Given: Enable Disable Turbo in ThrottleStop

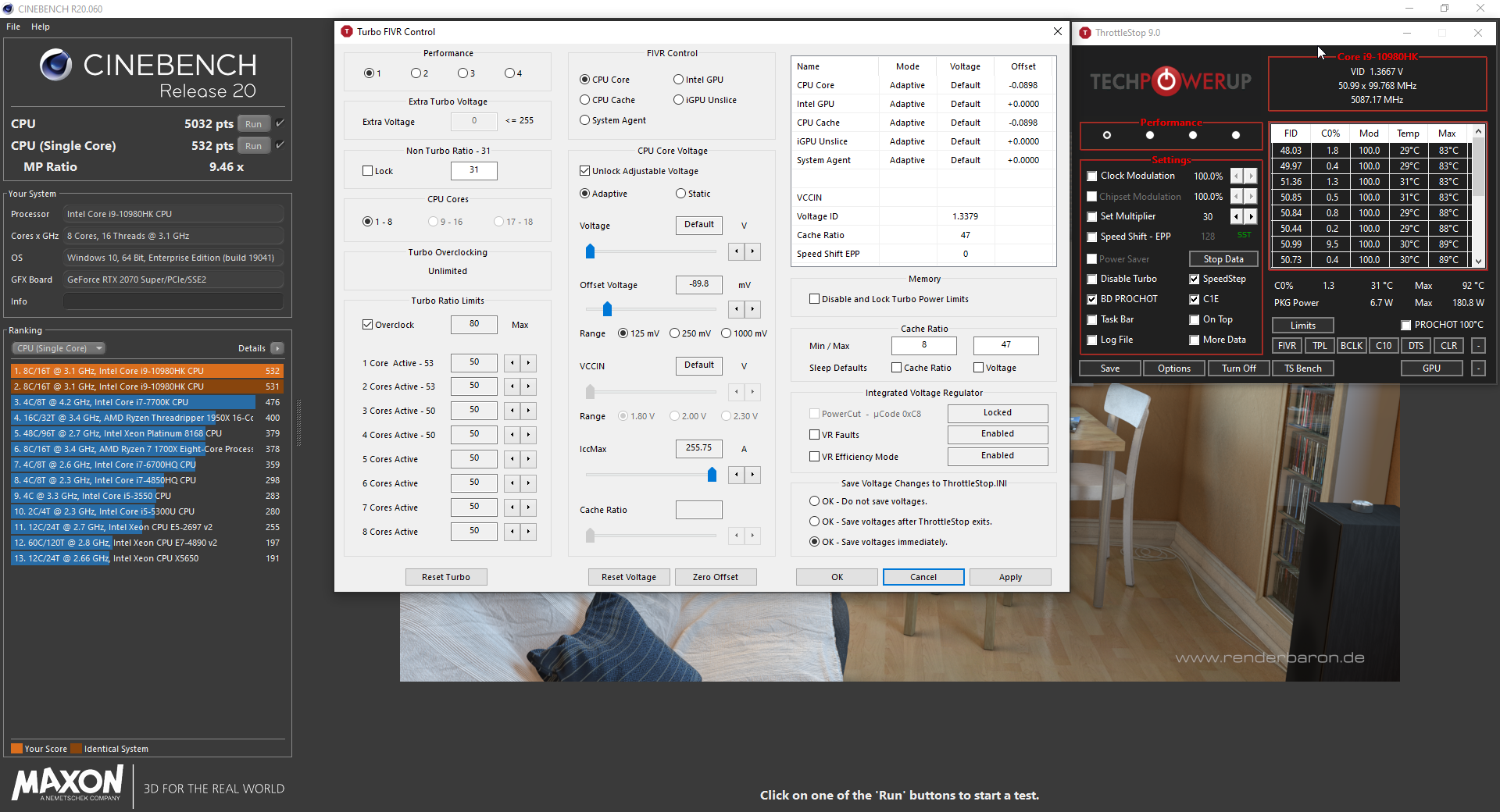Looking at the screenshot, I should (x=1092, y=279).
